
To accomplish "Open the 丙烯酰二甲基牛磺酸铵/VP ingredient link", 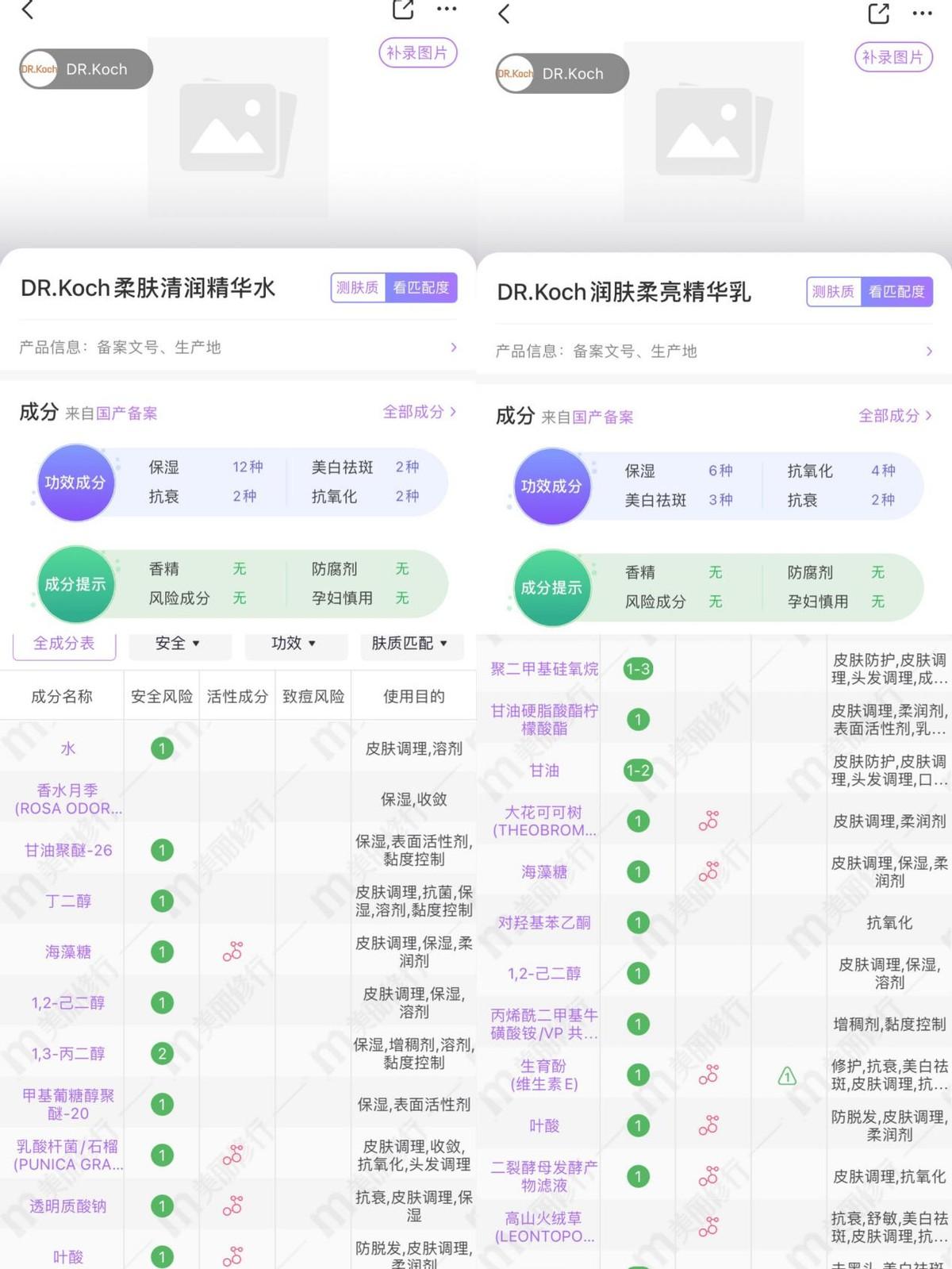I will [x=544, y=1024].
